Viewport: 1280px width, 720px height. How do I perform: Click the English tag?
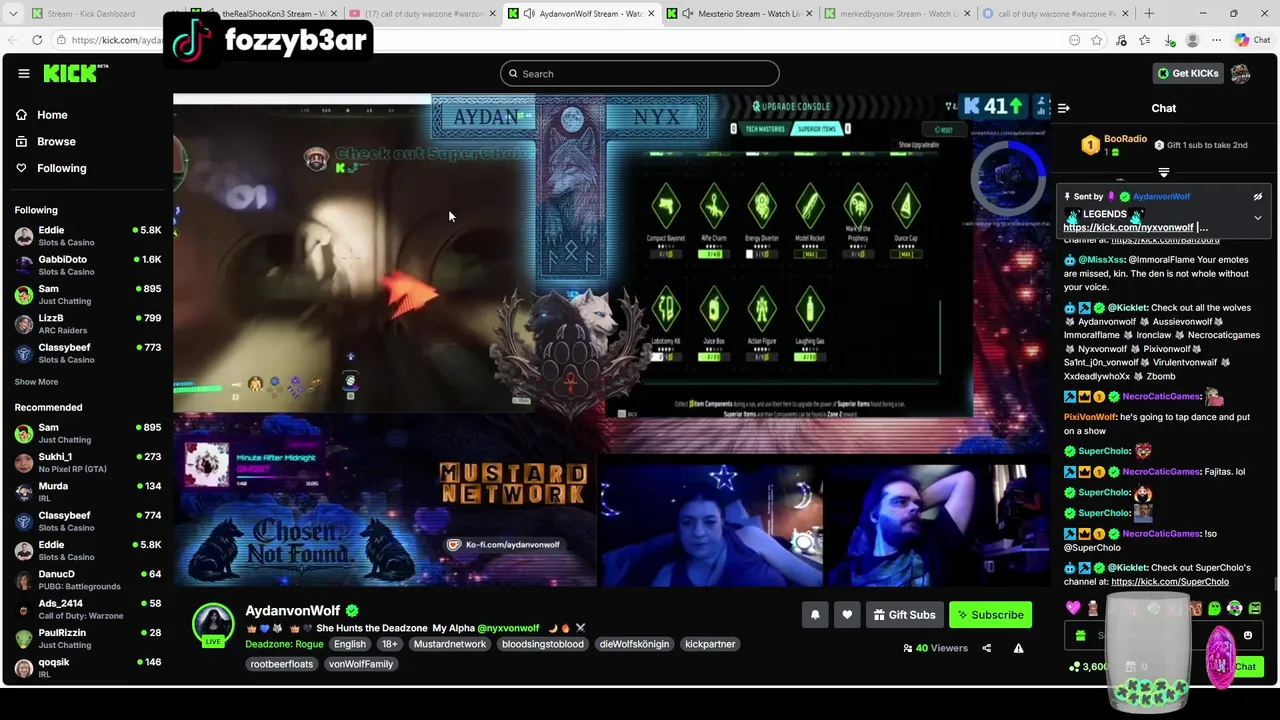(350, 644)
